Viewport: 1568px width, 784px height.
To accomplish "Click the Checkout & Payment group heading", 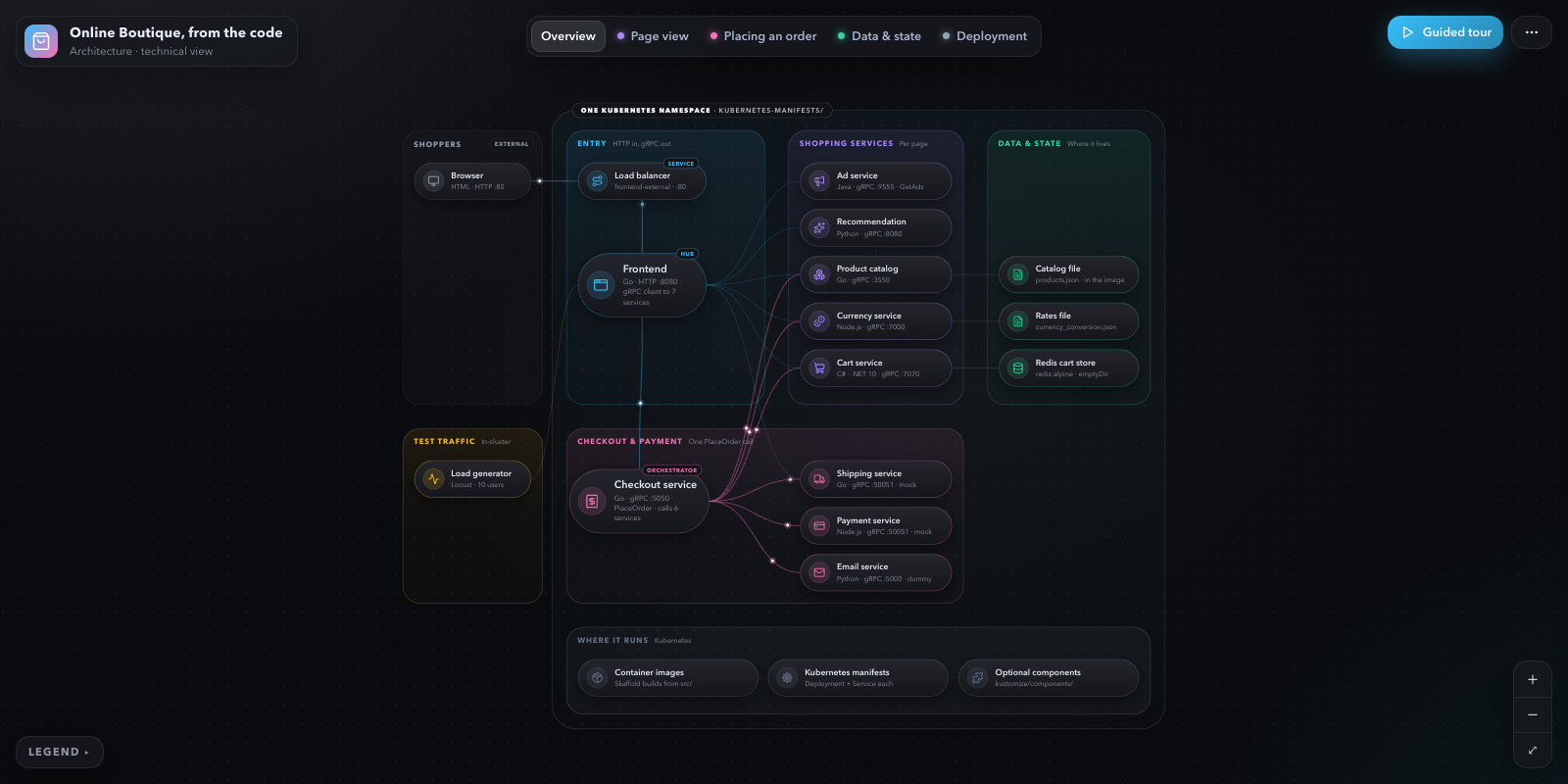I will coord(629,441).
